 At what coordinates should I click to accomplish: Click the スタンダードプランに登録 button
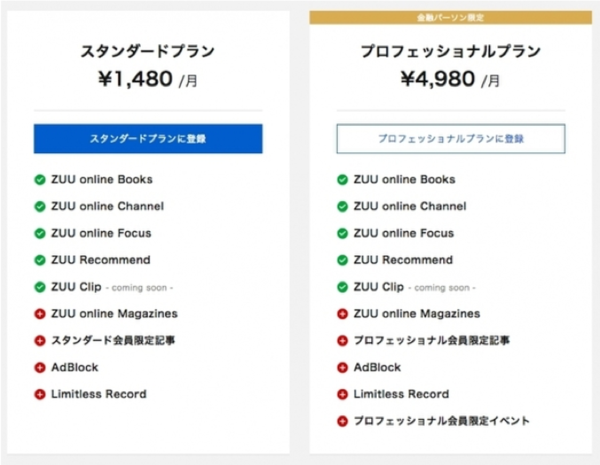[148, 139]
